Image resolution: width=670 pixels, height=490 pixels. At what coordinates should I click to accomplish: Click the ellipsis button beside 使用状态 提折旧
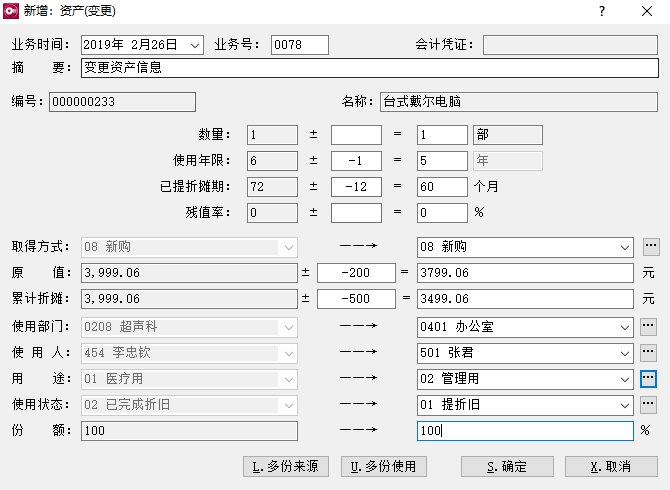tap(651, 404)
